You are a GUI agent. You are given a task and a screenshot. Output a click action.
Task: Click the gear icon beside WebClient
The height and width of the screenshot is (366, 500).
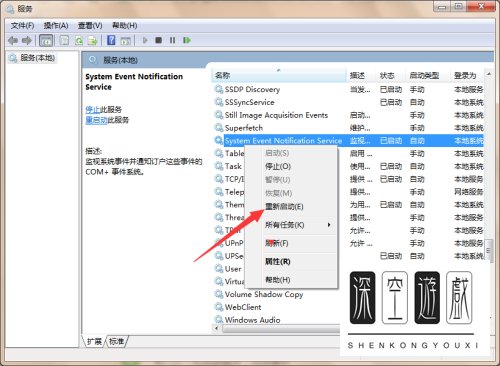tap(219, 307)
